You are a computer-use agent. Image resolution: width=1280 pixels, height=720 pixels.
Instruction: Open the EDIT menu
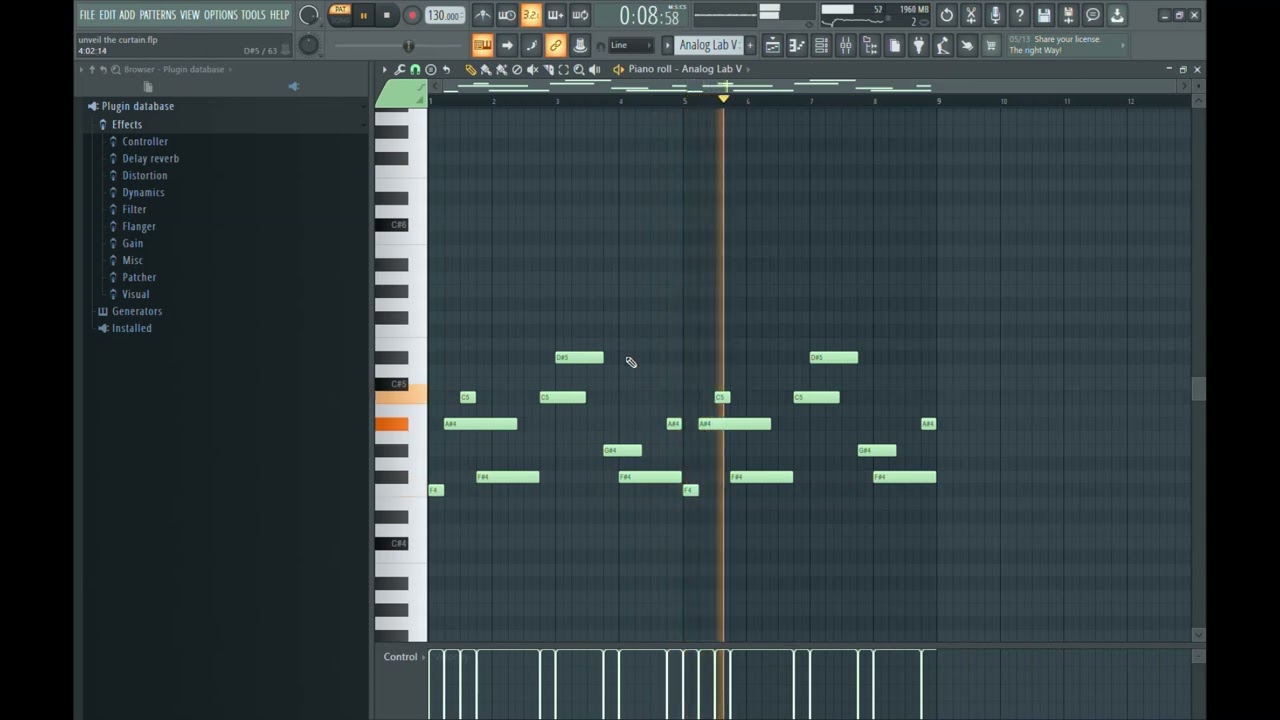107,15
